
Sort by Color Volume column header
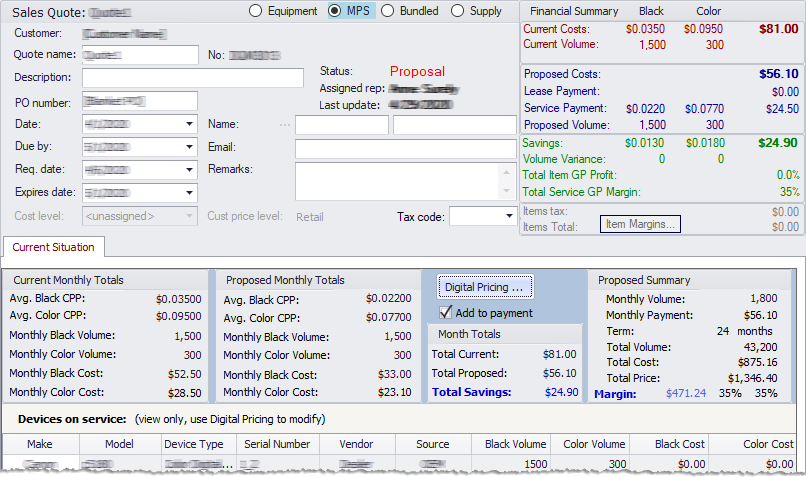(590, 444)
